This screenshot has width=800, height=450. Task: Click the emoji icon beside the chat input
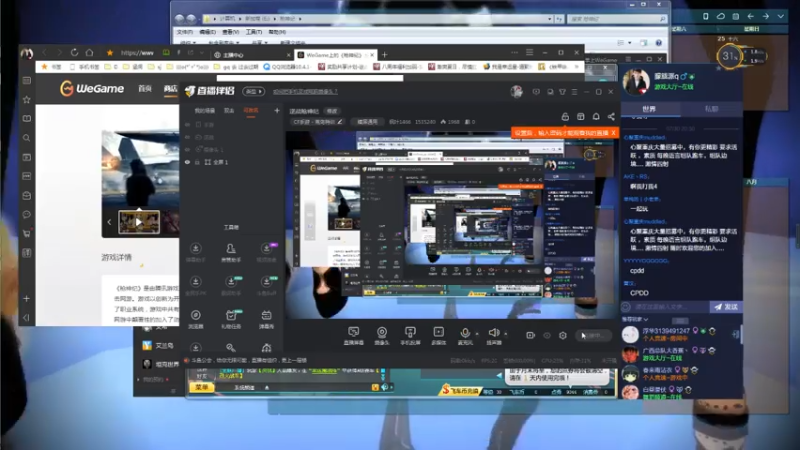(x=626, y=307)
